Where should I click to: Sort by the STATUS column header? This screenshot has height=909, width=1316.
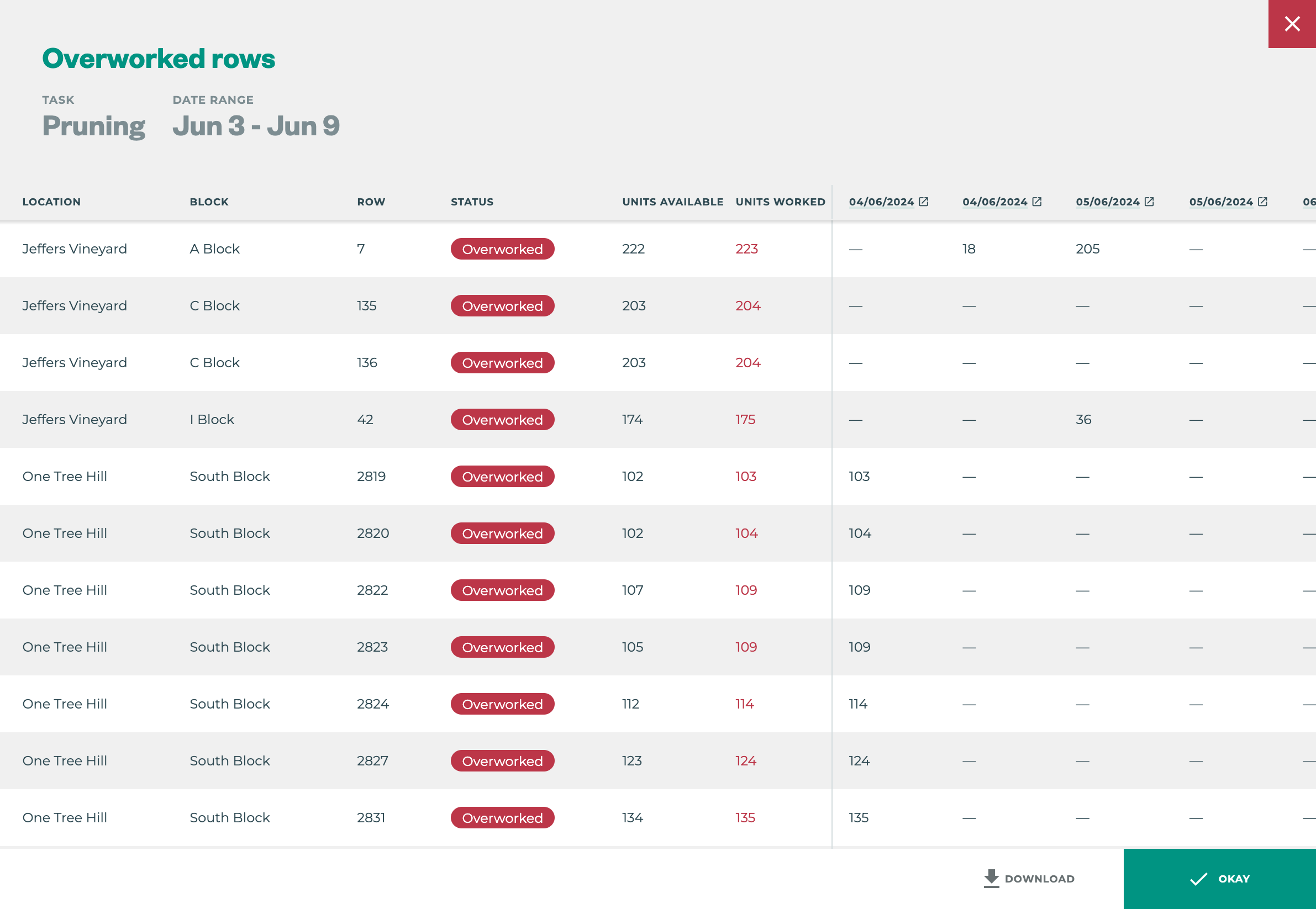point(472,202)
